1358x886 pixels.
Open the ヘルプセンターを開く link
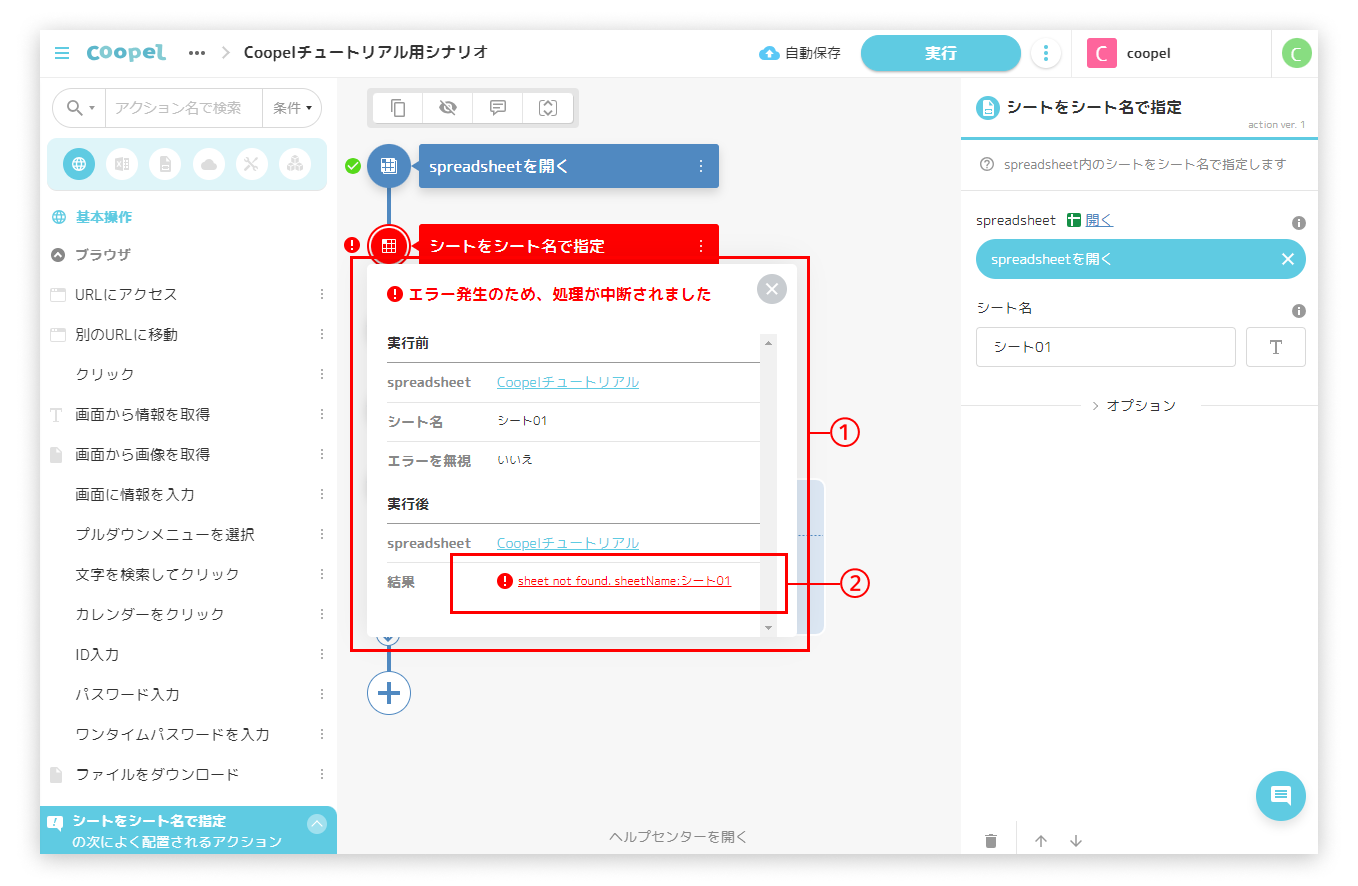coord(678,837)
